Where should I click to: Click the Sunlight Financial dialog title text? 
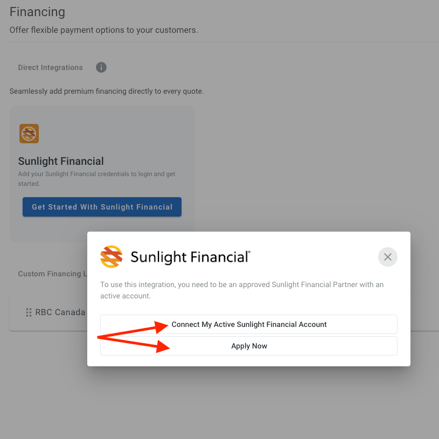coord(190,257)
